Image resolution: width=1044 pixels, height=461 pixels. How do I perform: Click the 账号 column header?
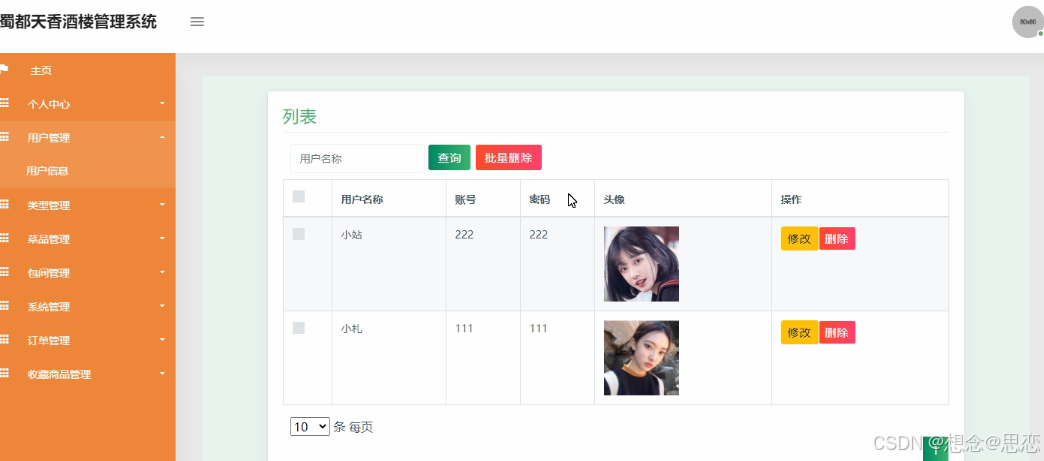coord(465,199)
